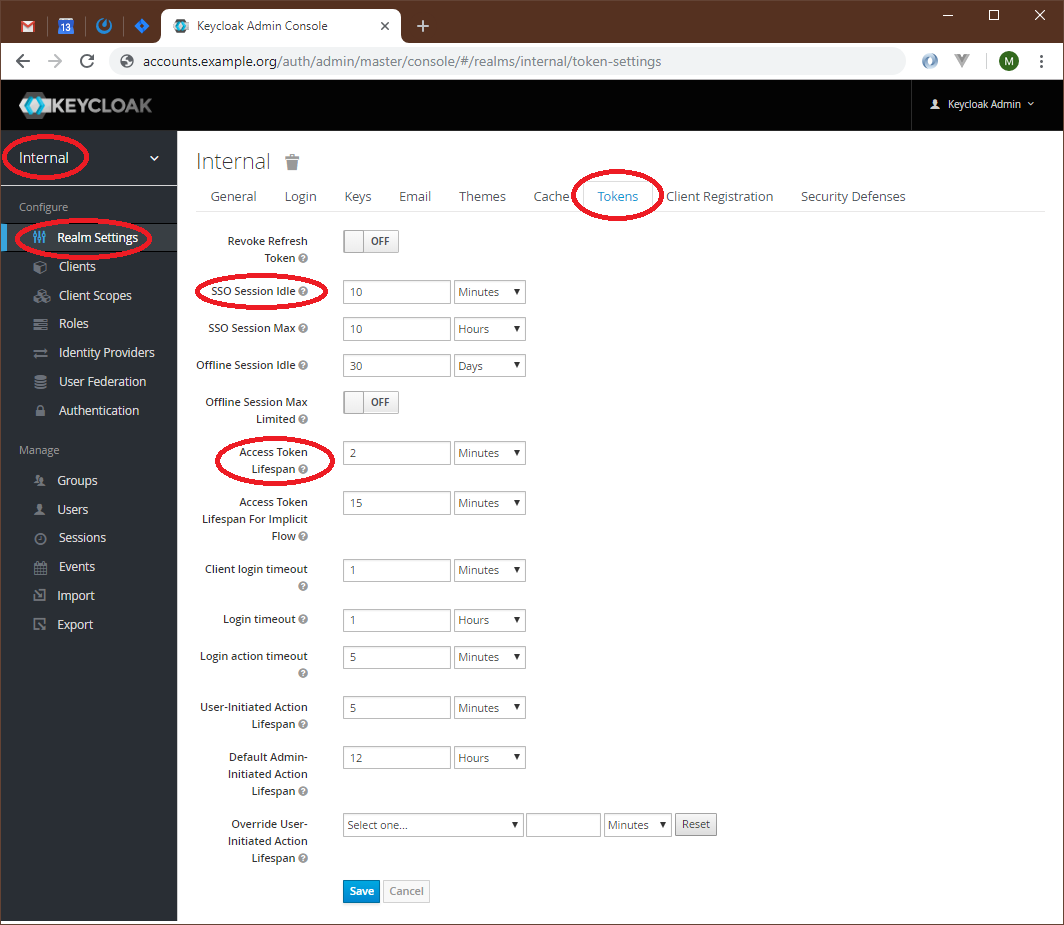The height and width of the screenshot is (925, 1064).
Task: Switch to the Login tab
Action: [301, 196]
